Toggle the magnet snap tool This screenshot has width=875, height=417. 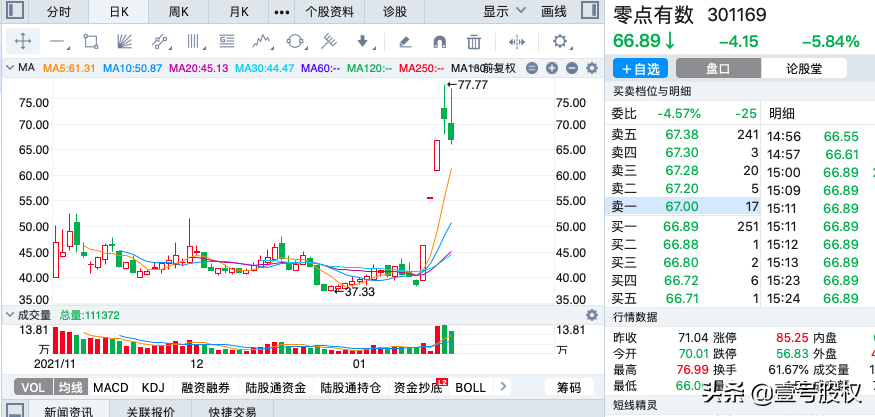(440, 41)
